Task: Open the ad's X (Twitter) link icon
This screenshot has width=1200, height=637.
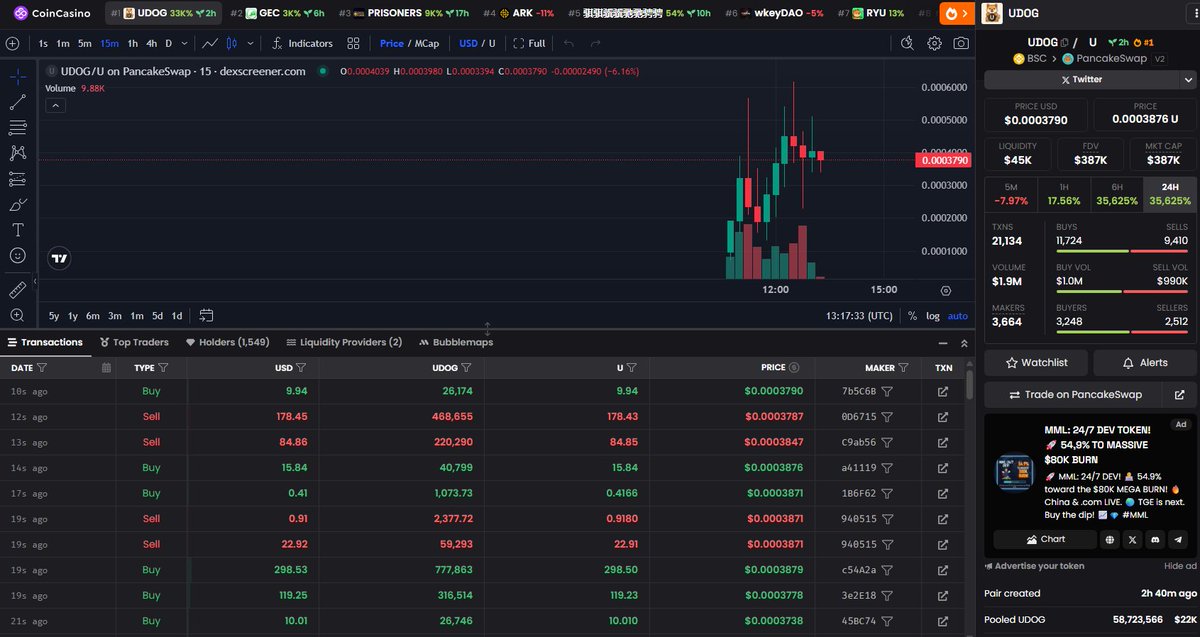Action: tap(1132, 539)
